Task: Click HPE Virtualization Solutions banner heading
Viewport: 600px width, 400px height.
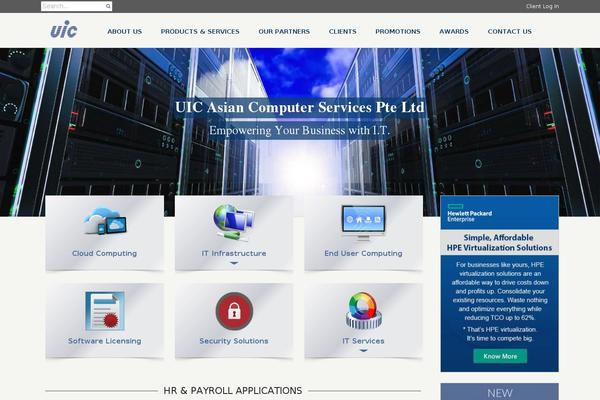Action: (499, 243)
